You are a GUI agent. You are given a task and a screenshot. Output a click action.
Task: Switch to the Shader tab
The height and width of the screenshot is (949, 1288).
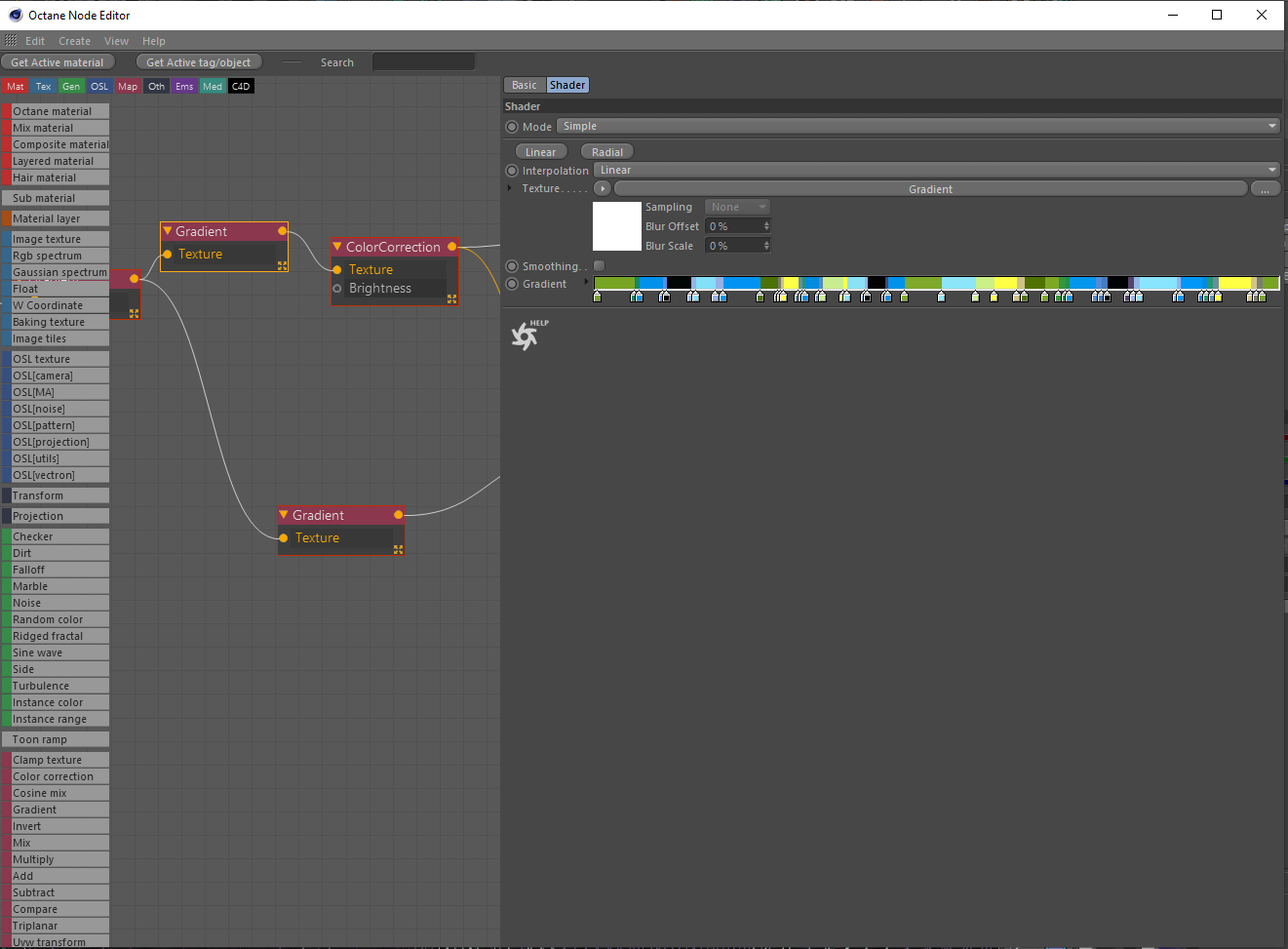click(567, 85)
